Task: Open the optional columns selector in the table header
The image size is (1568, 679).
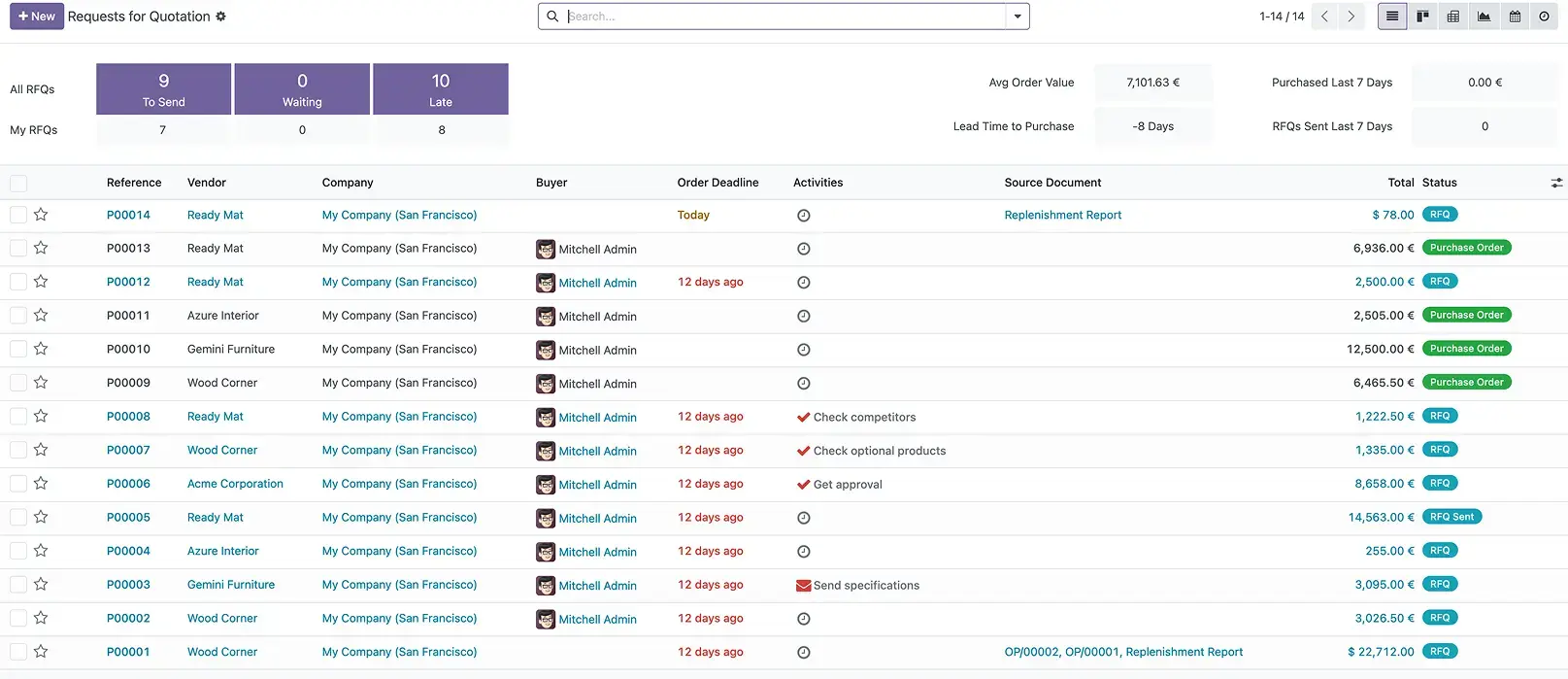Action: click(x=1556, y=183)
